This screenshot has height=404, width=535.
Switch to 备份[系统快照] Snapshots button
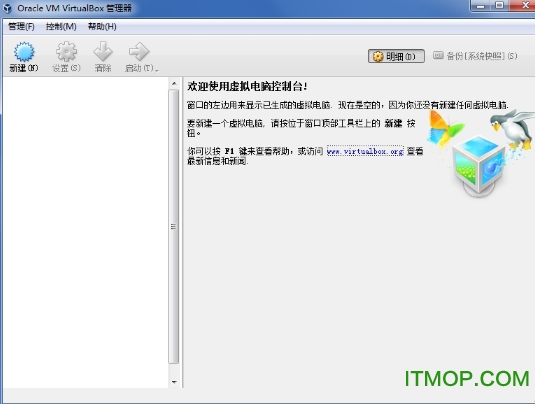pyautogui.click(x=475, y=56)
